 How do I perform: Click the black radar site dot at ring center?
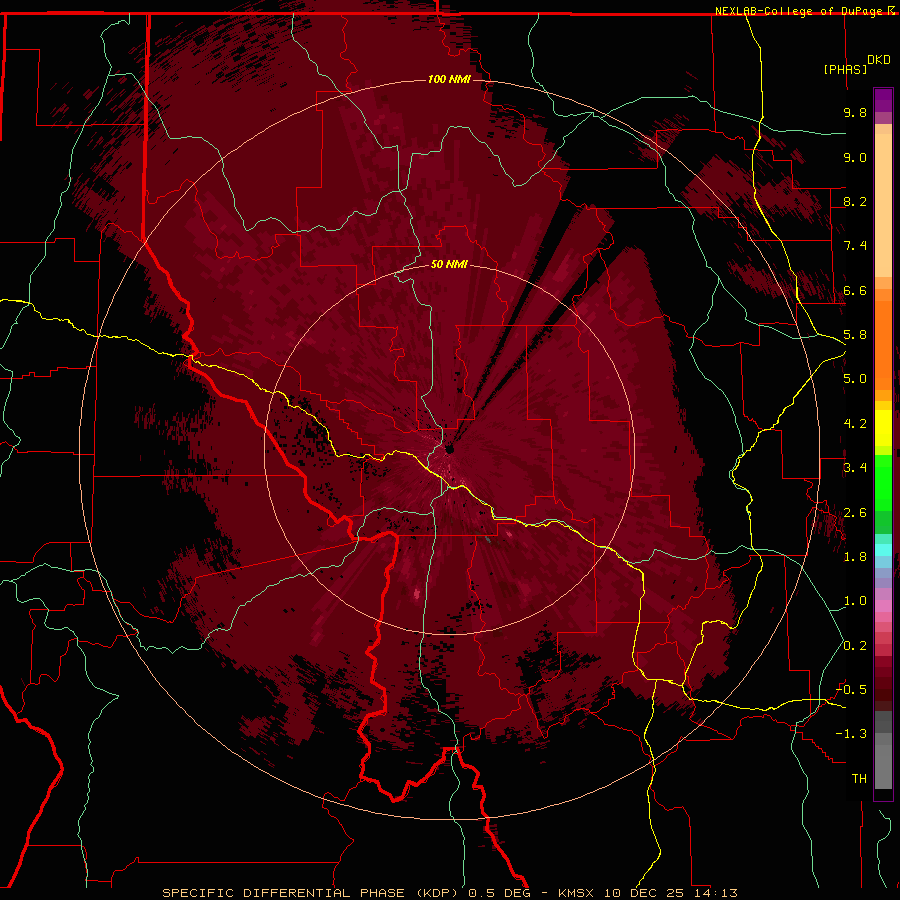point(449,449)
